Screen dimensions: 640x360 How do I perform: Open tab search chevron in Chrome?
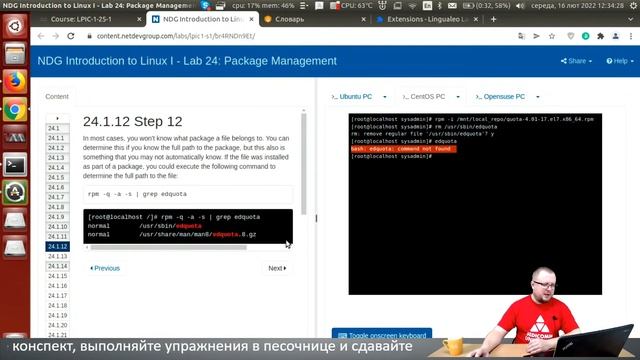click(631, 19)
